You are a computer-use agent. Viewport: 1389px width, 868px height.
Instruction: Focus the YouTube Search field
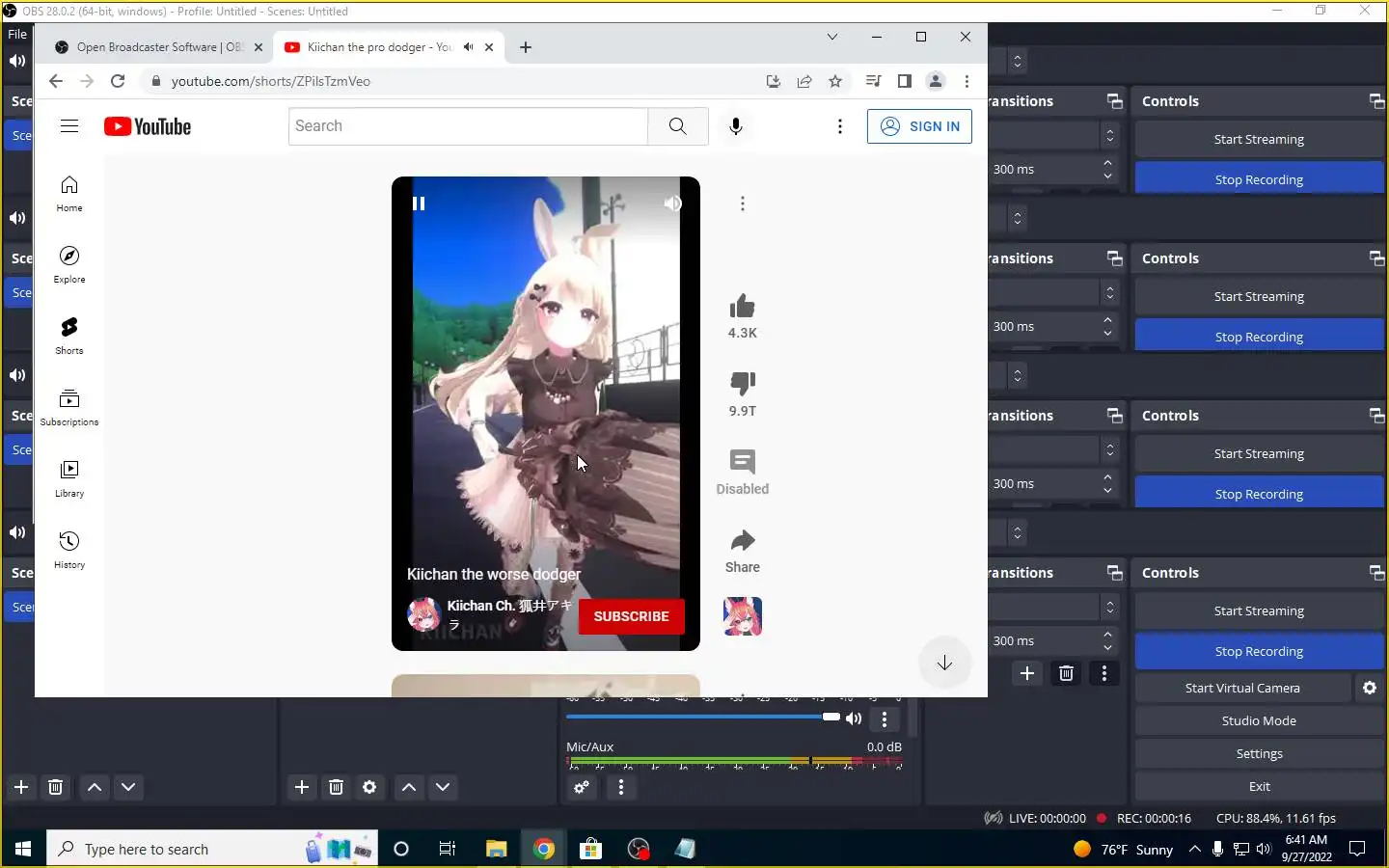(469, 126)
